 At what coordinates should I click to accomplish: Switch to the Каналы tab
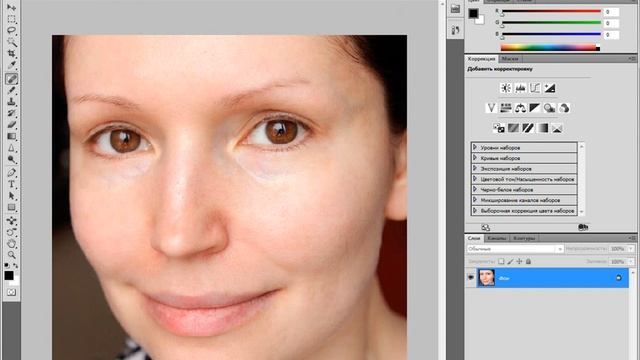(x=497, y=238)
